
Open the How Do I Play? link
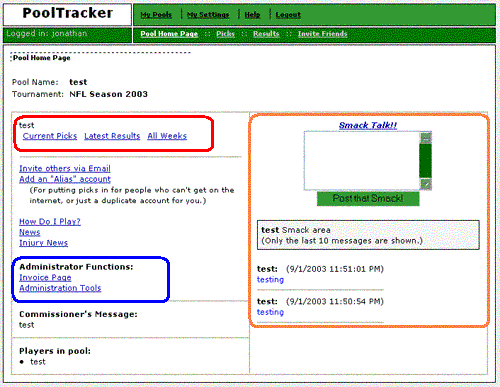tap(50, 222)
